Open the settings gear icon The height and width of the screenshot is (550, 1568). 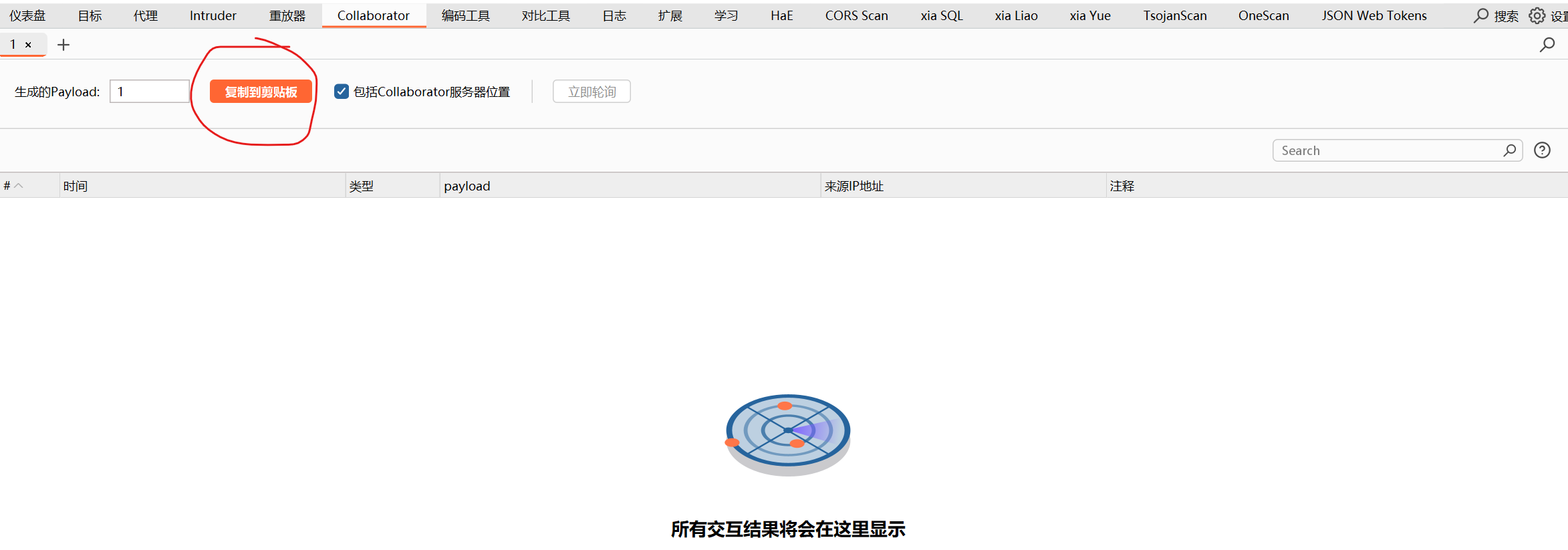point(1537,15)
